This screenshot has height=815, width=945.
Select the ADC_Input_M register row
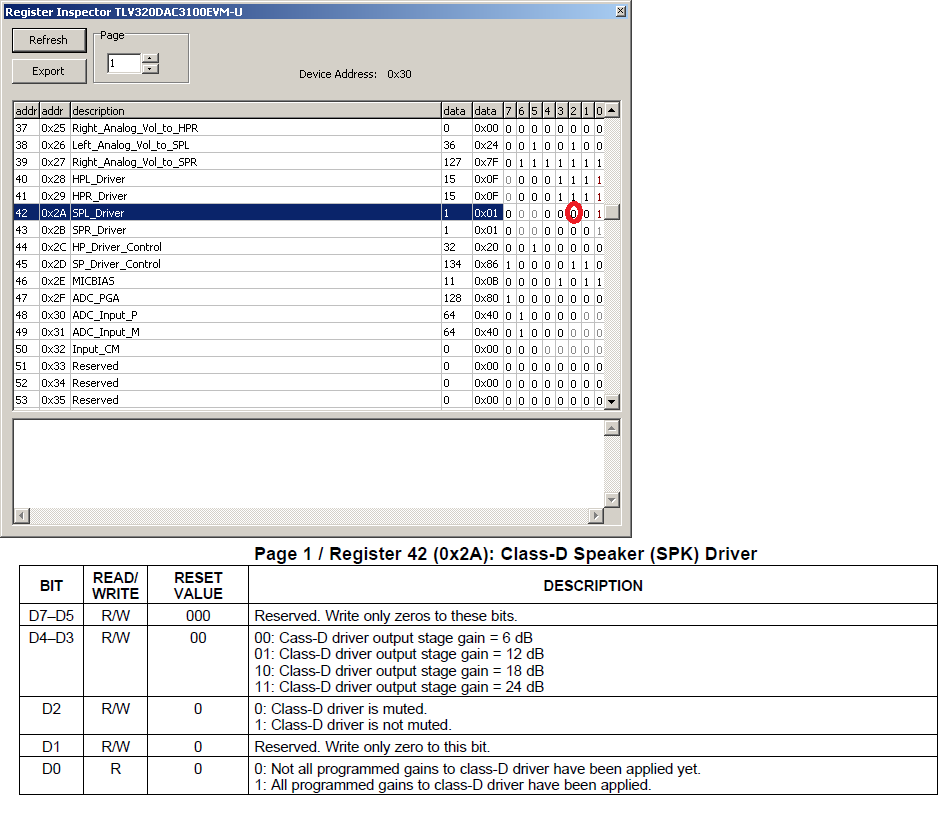pyautogui.click(x=309, y=332)
